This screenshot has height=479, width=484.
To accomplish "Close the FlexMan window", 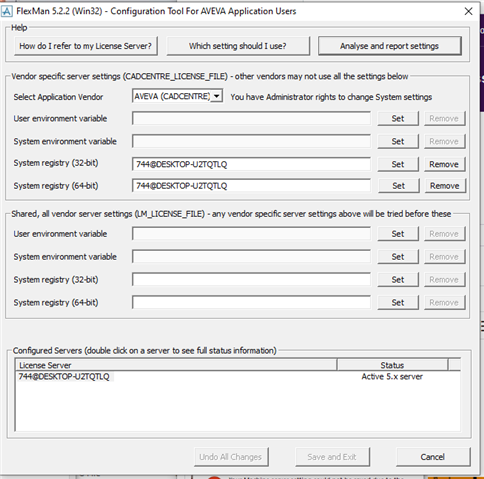I will coord(468,11).
